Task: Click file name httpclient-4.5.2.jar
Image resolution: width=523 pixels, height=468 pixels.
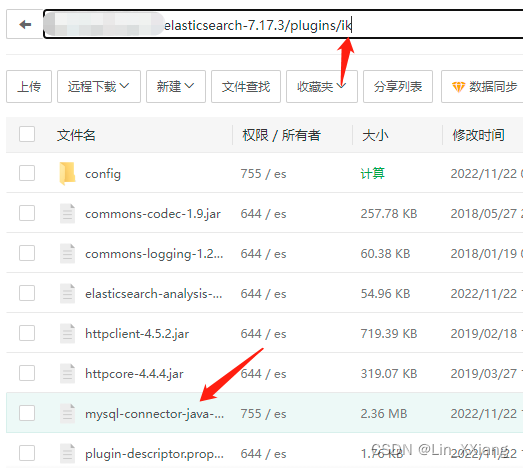Action: click(137, 334)
